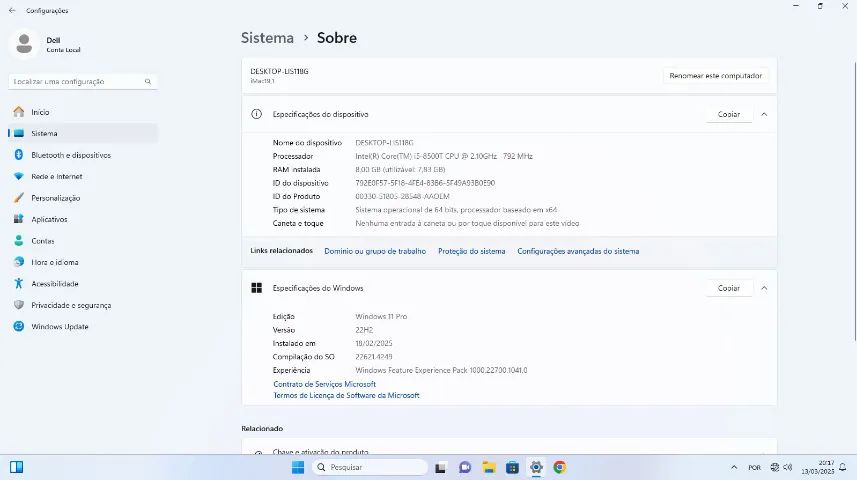Open the volume icon in the system tray
Viewport: 857px width, 480px height.
788,467
